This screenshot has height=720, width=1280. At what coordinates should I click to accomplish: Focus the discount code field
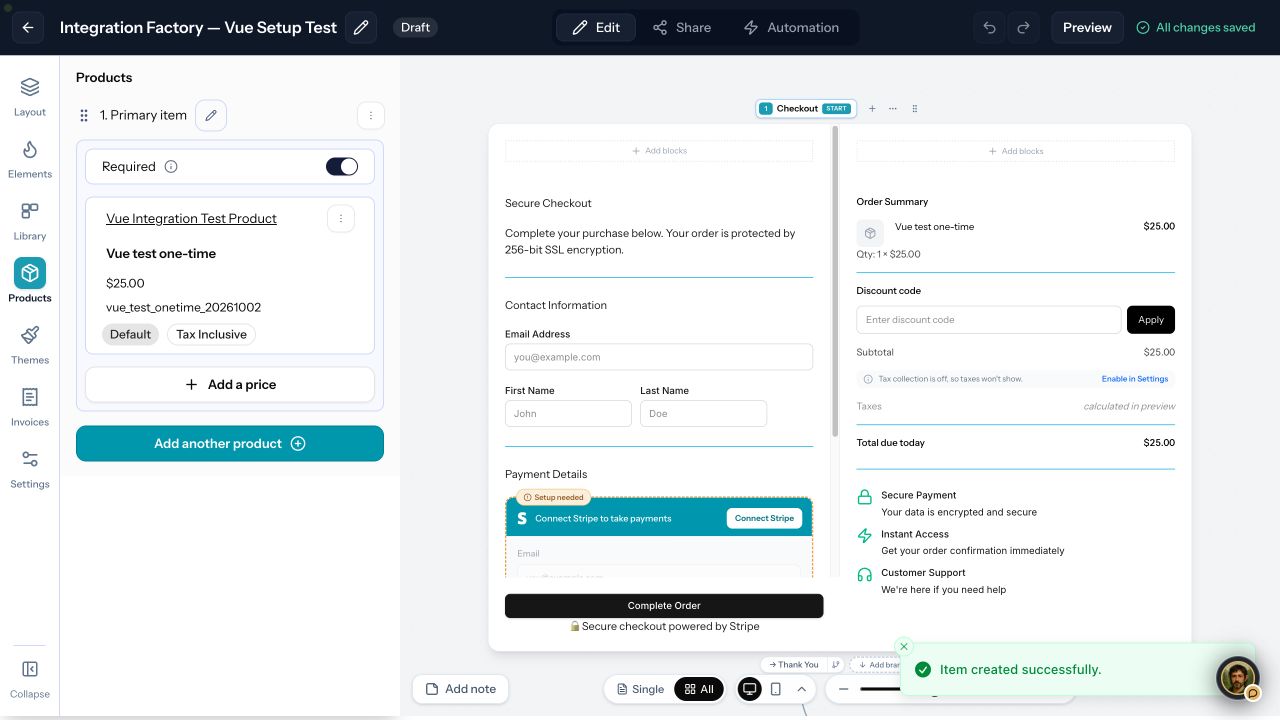[x=989, y=320]
